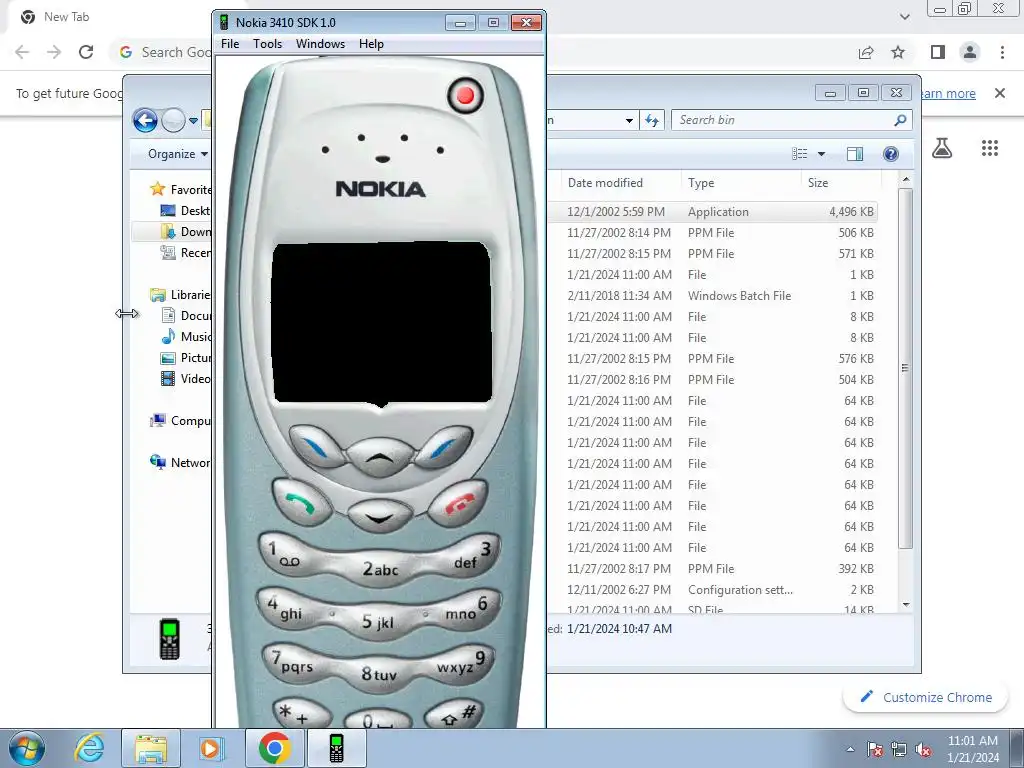Tap the 2abc key on keypad
Screen dimensions: 1024x768
point(380,568)
